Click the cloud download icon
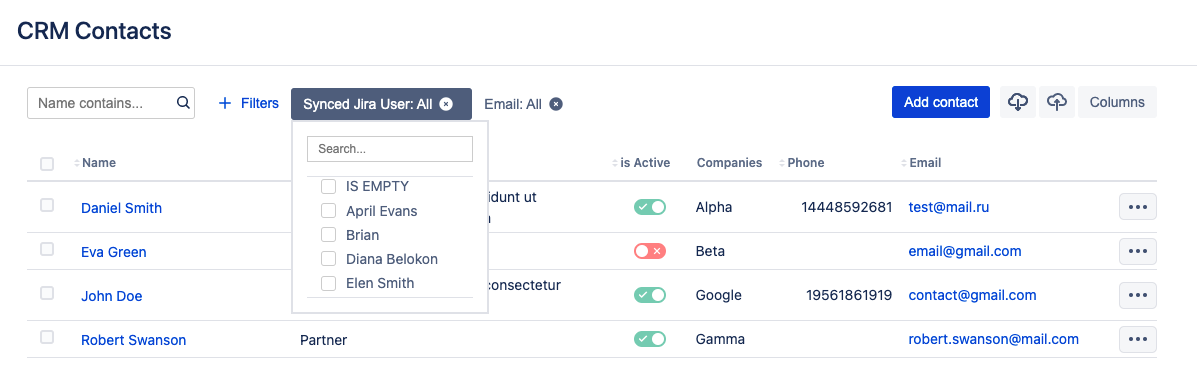 (x=1018, y=102)
